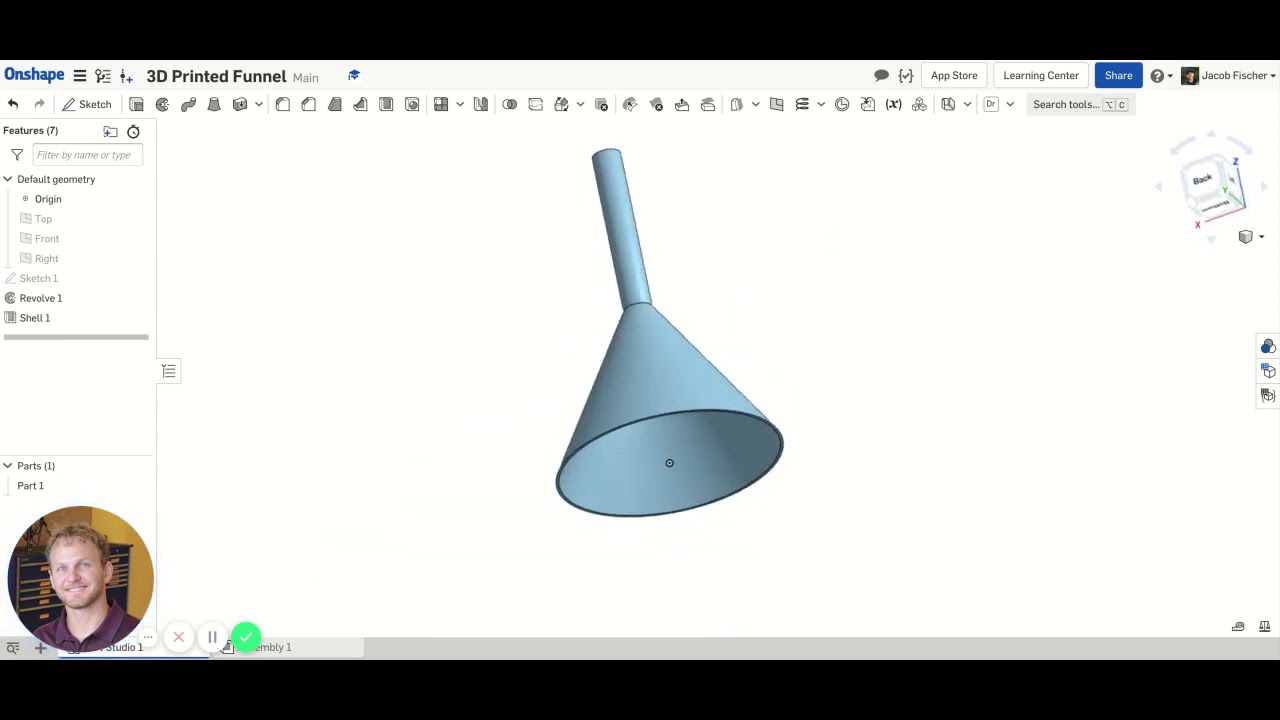Click the Redo arrow in toolbar
This screenshot has width=1280, height=720.
point(39,104)
